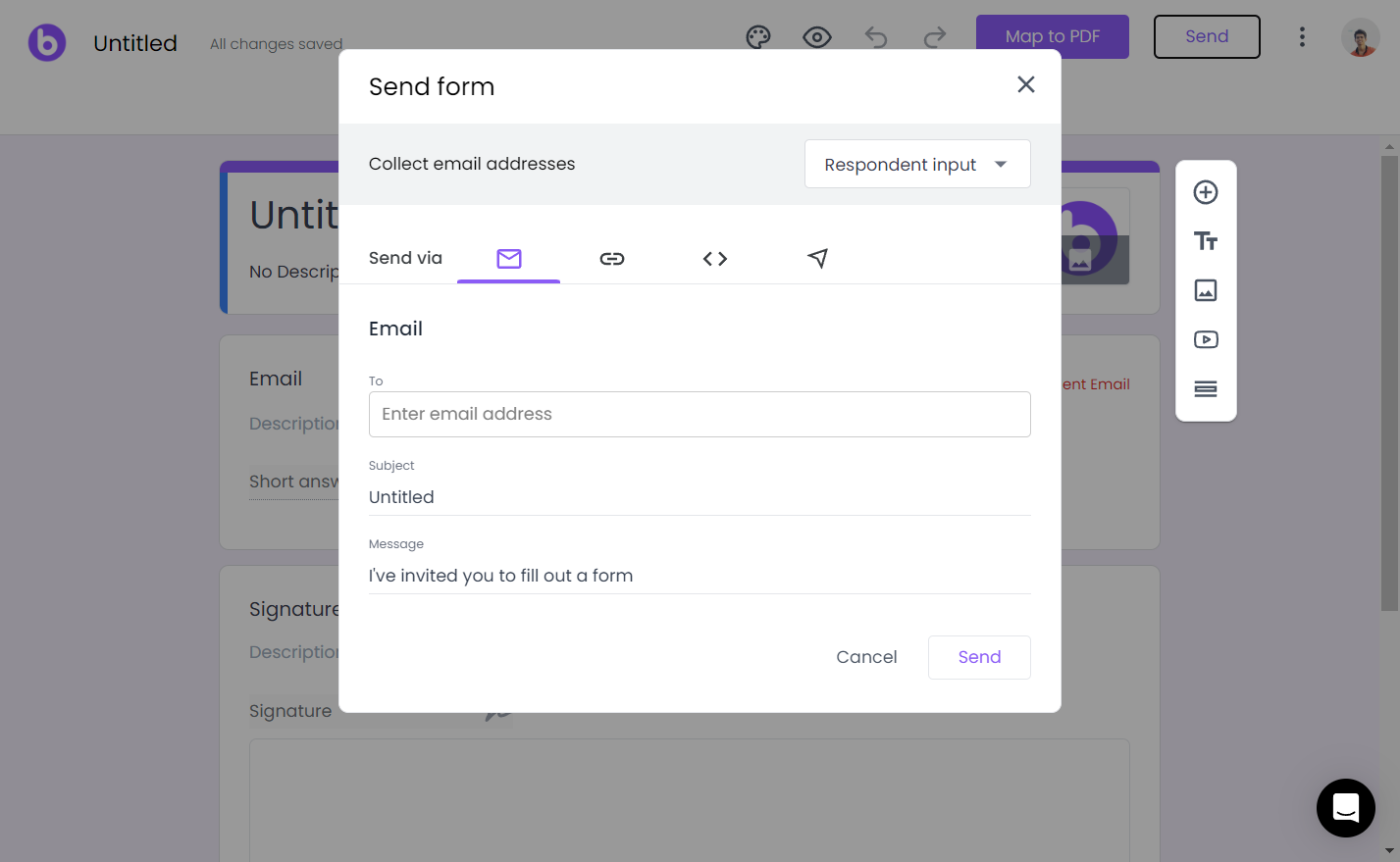Image resolution: width=1400 pixels, height=862 pixels.
Task: Open the chat support bubble
Action: [x=1346, y=808]
